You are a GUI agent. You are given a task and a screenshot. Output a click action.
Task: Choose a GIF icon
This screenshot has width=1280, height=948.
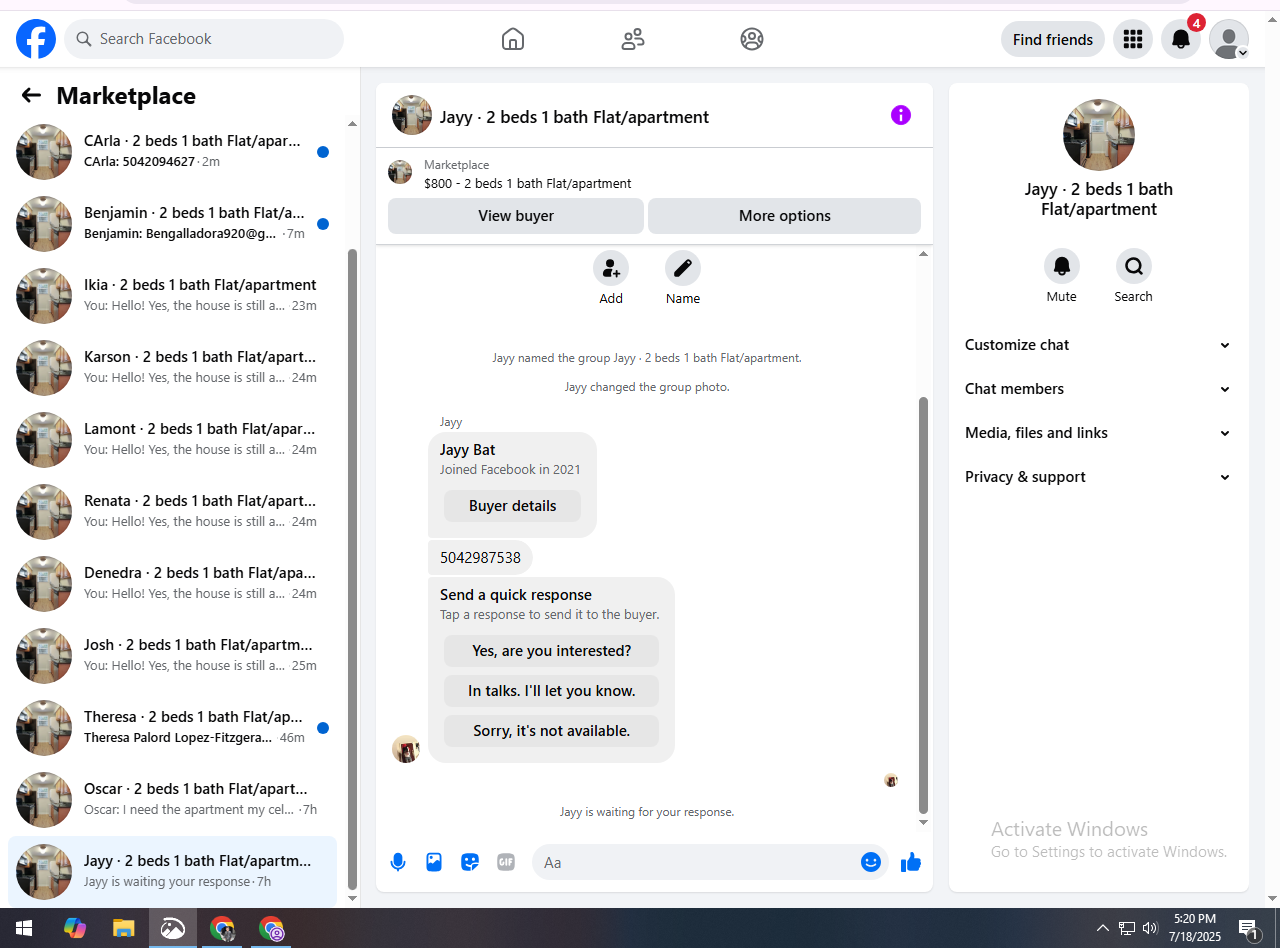[506, 862]
